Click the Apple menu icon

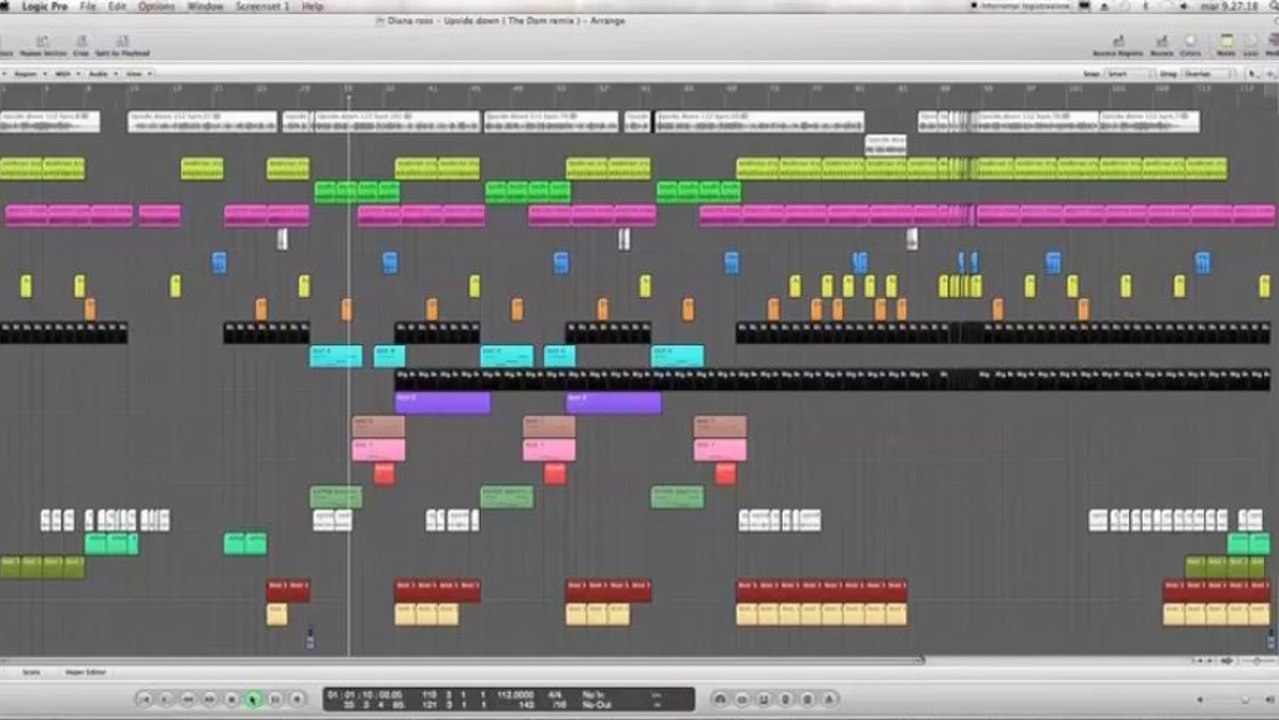coord(4,6)
